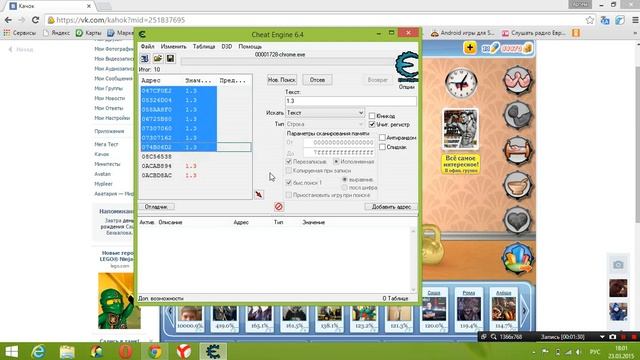Open the process list icon in Cheat Engine

tap(144, 59)
